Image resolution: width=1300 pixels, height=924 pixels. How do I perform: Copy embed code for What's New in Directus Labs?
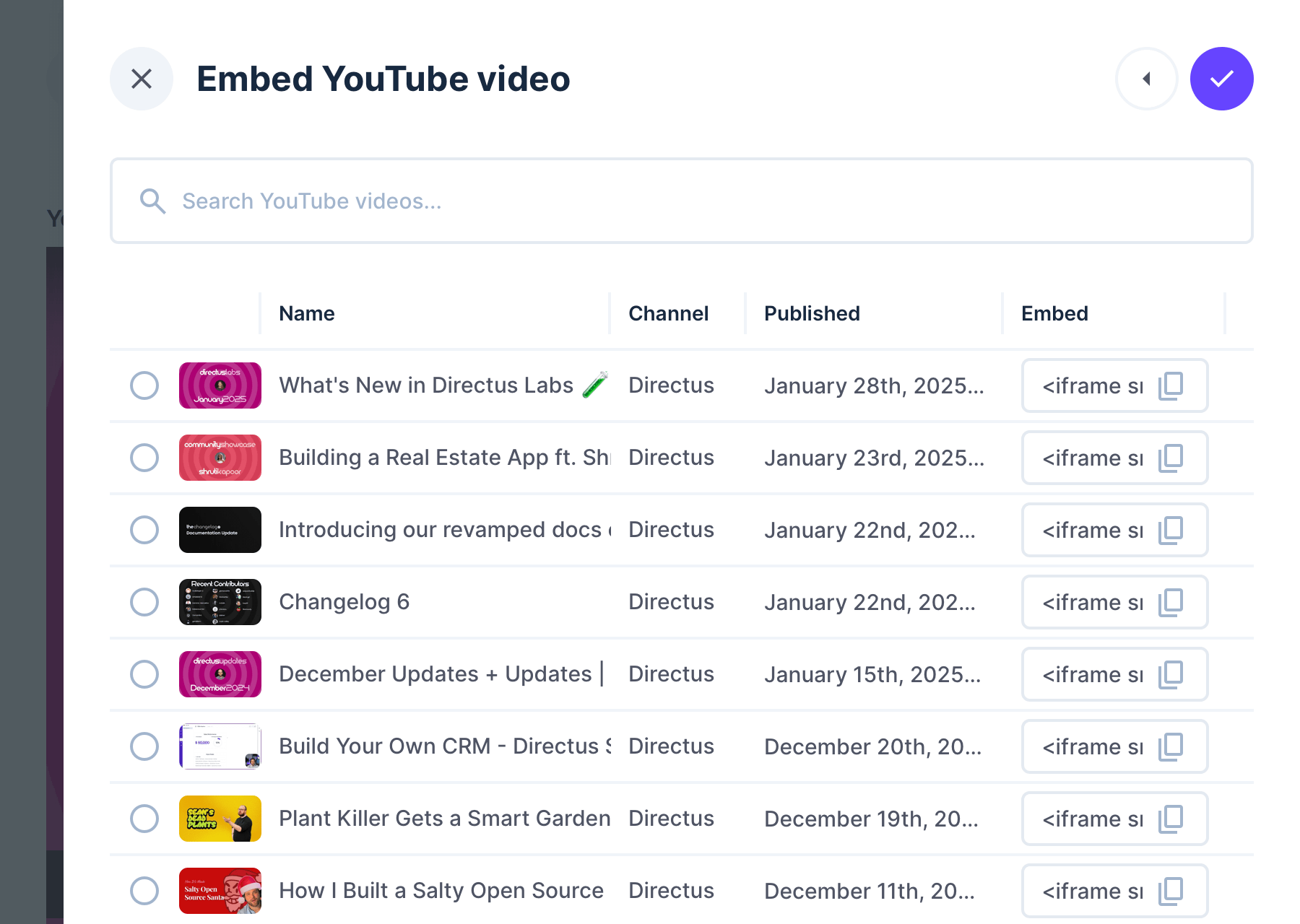click(x=1171, y=385)
